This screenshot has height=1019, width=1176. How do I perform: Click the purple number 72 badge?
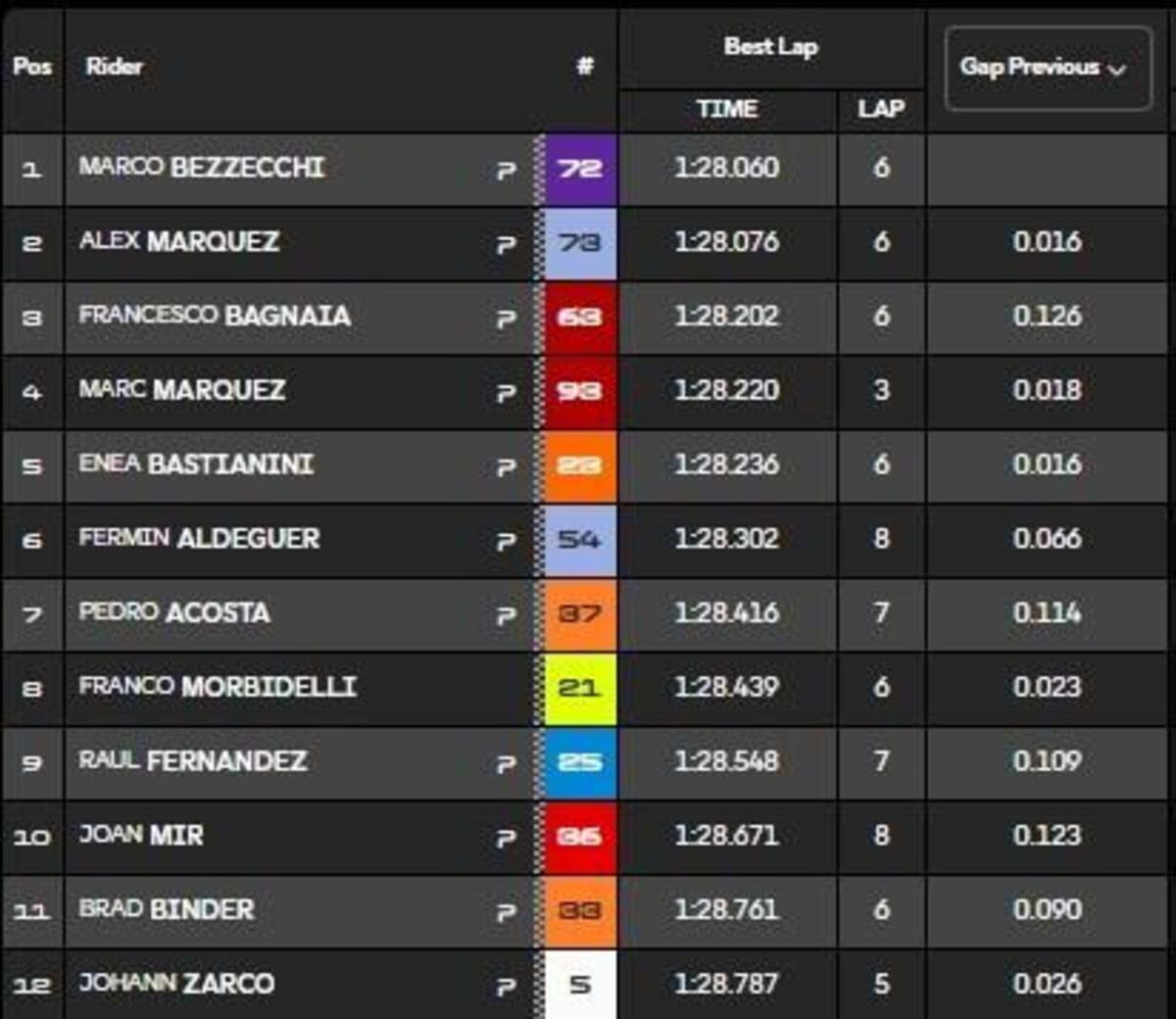pos(580,169)
